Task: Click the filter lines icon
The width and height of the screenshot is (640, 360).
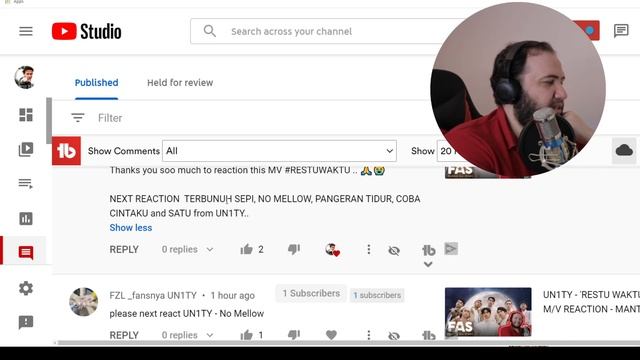Action: coord(78,118)
